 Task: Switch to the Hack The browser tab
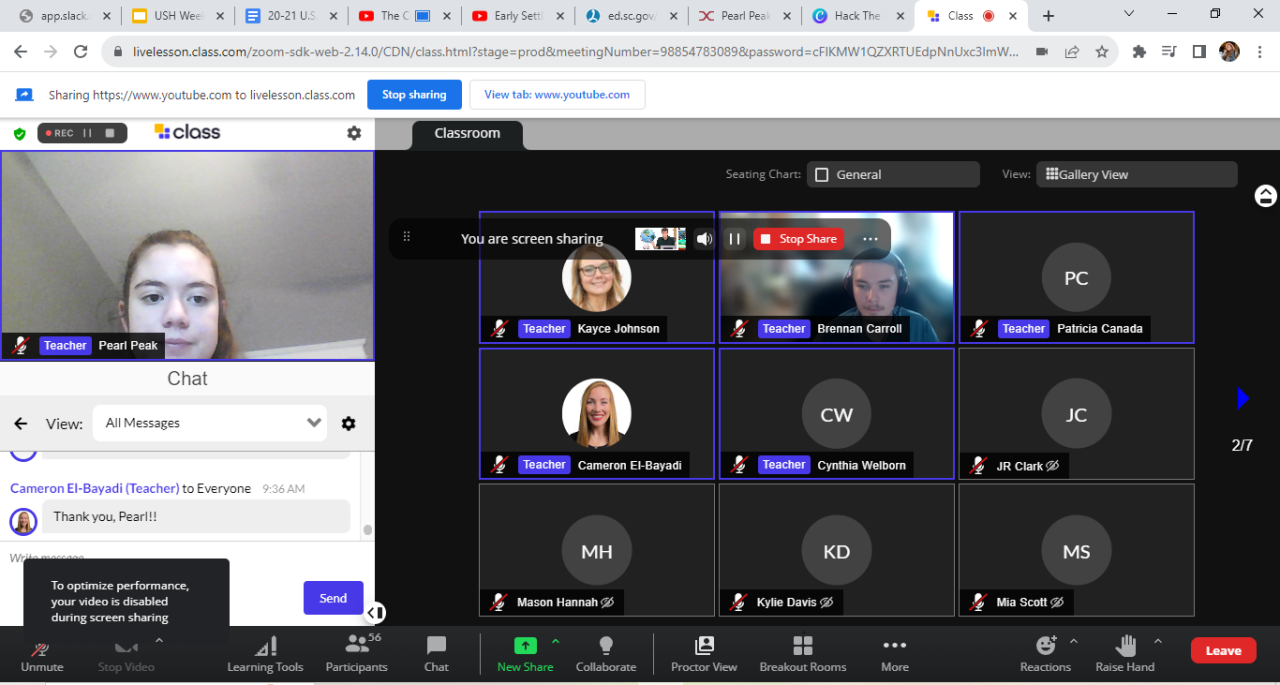tap(858, 16)
